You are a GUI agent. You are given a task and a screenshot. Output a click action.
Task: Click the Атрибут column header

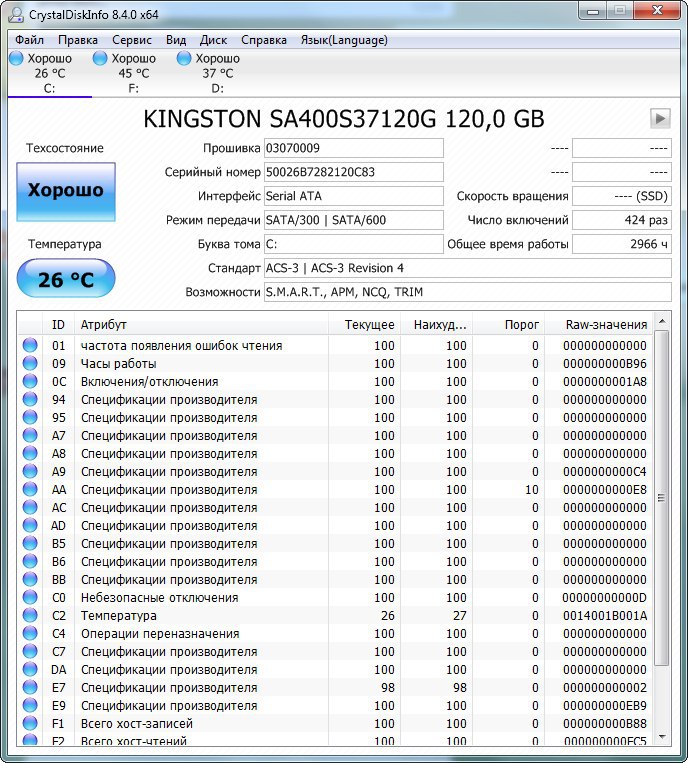(x=201, y=325)
